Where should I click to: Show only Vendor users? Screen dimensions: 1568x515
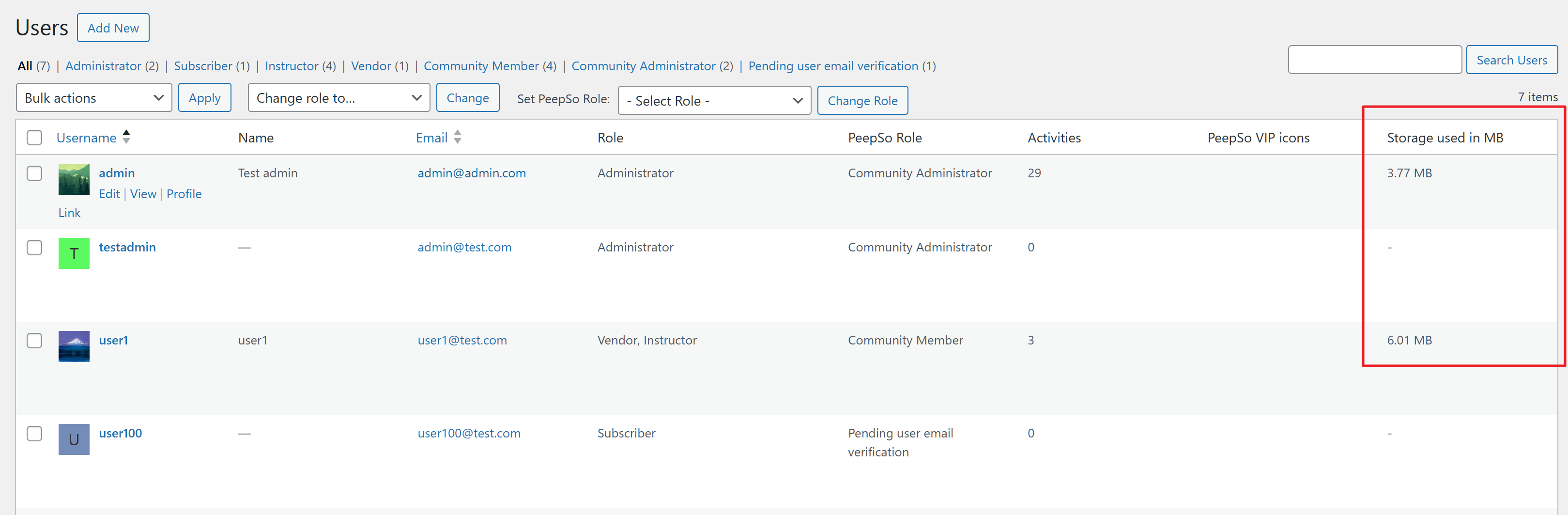371,66
